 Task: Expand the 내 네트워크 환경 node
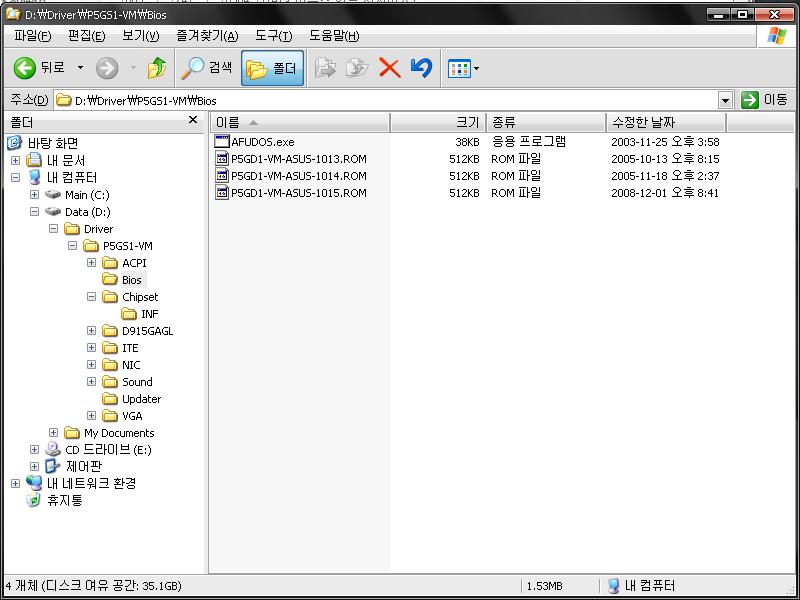pyautogui.click(x=16, y=483)
